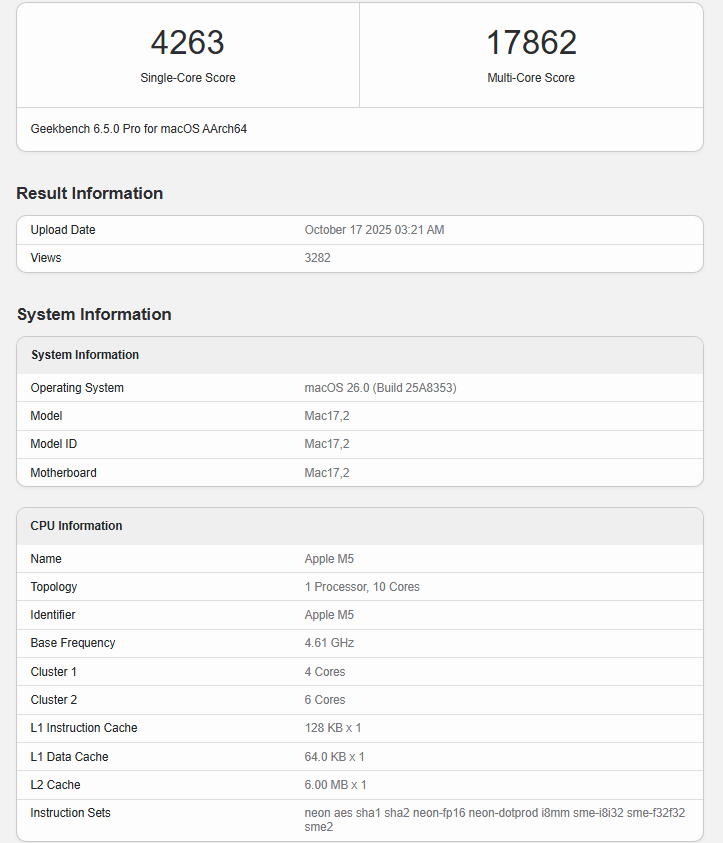
Task: Click the 'Motherboard' row label
Action: (x=63, y=473)
